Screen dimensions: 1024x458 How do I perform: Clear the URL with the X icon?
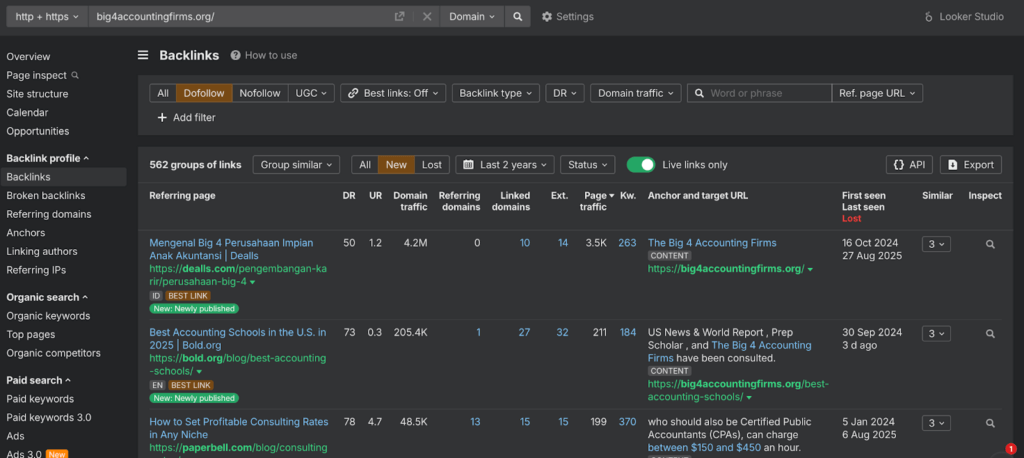427,16
